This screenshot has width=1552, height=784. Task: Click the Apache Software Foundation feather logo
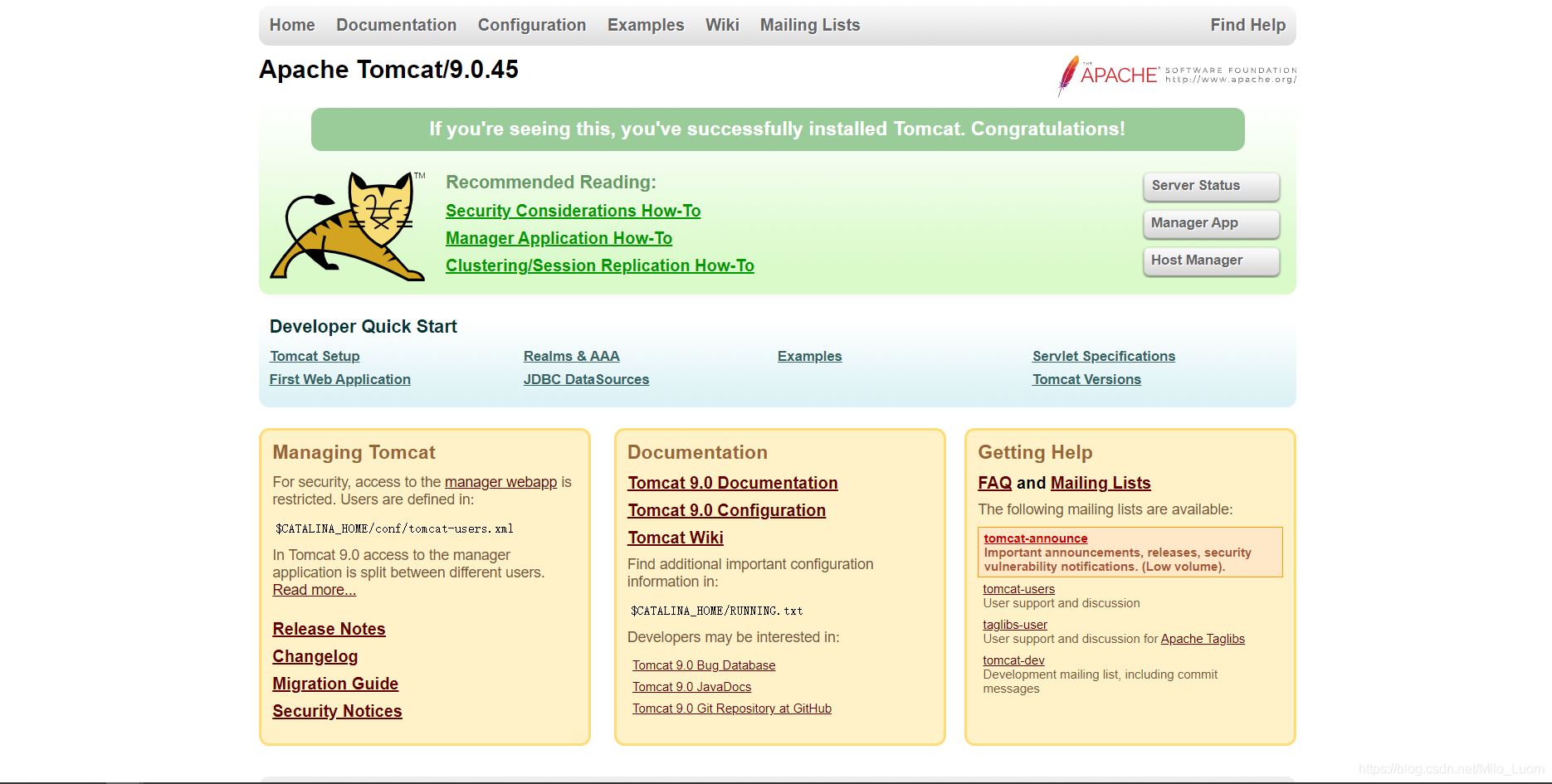click(x=1176, y=75)
